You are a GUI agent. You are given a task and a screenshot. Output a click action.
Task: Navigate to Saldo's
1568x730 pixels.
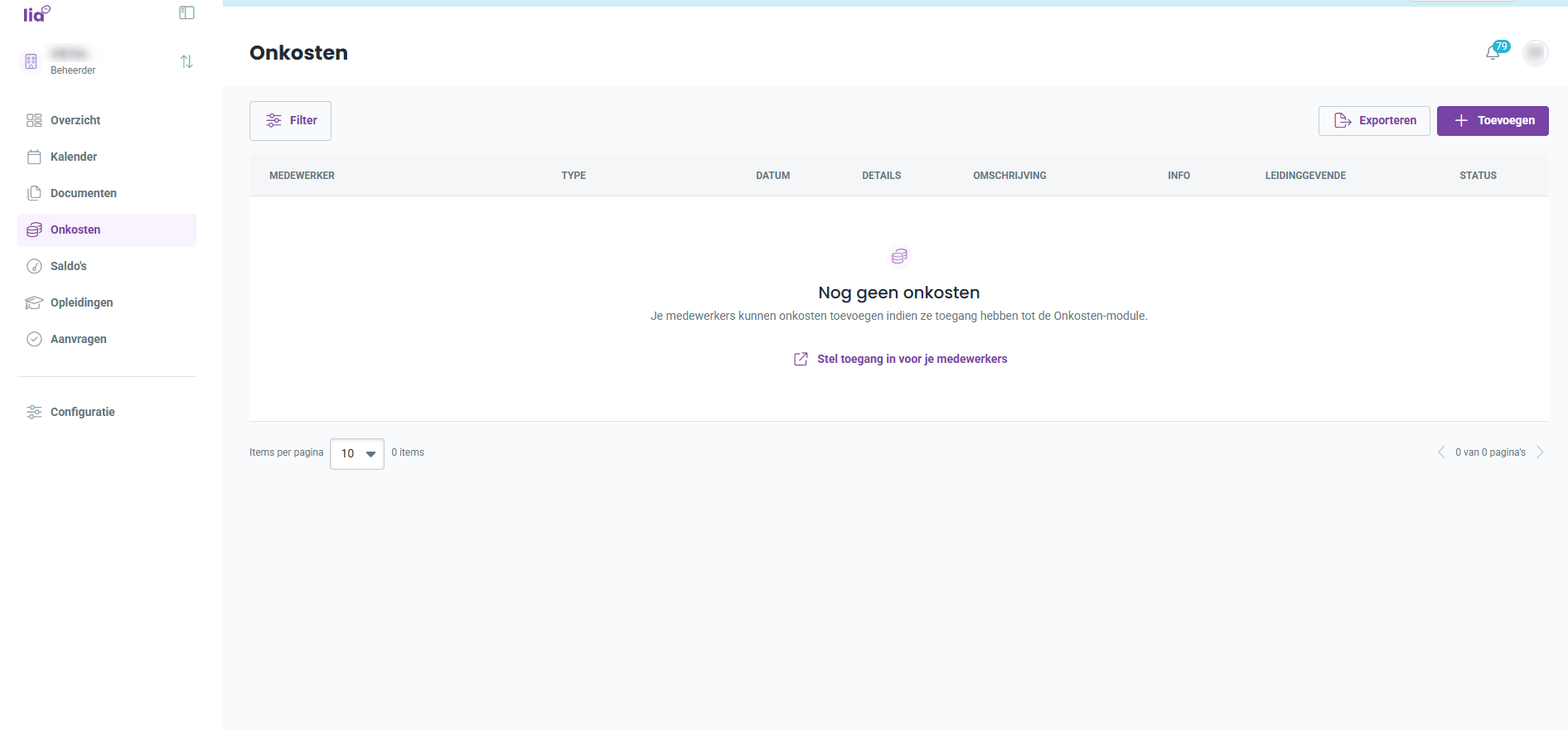click(107, 266)
